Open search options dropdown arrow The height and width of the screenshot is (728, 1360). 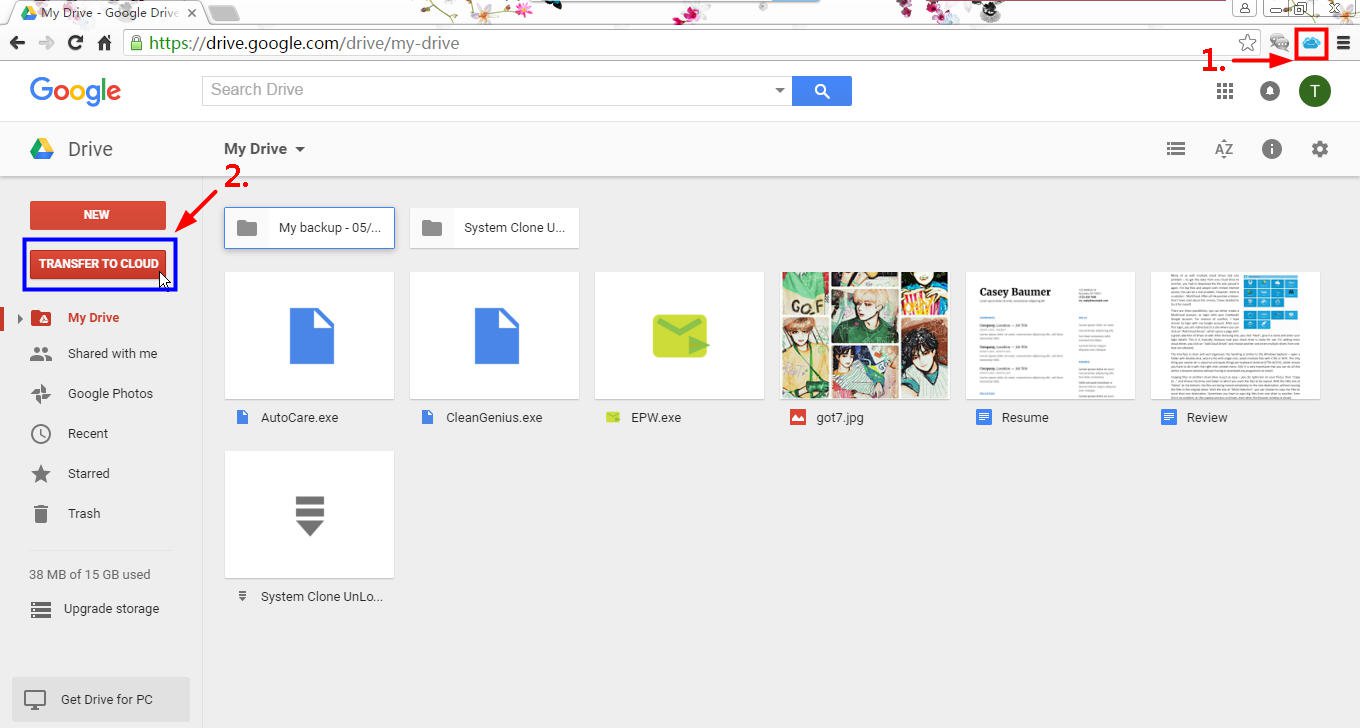coord(780,91)
